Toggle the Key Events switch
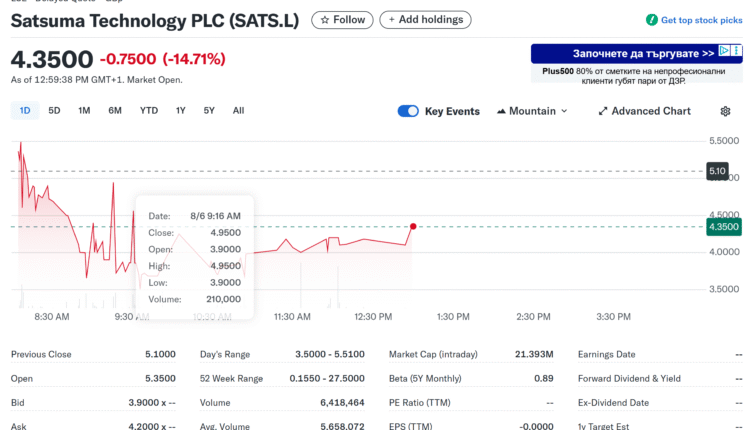Image resolution: width=750 pixels, height=430 pixels. (x=408, y=111)
